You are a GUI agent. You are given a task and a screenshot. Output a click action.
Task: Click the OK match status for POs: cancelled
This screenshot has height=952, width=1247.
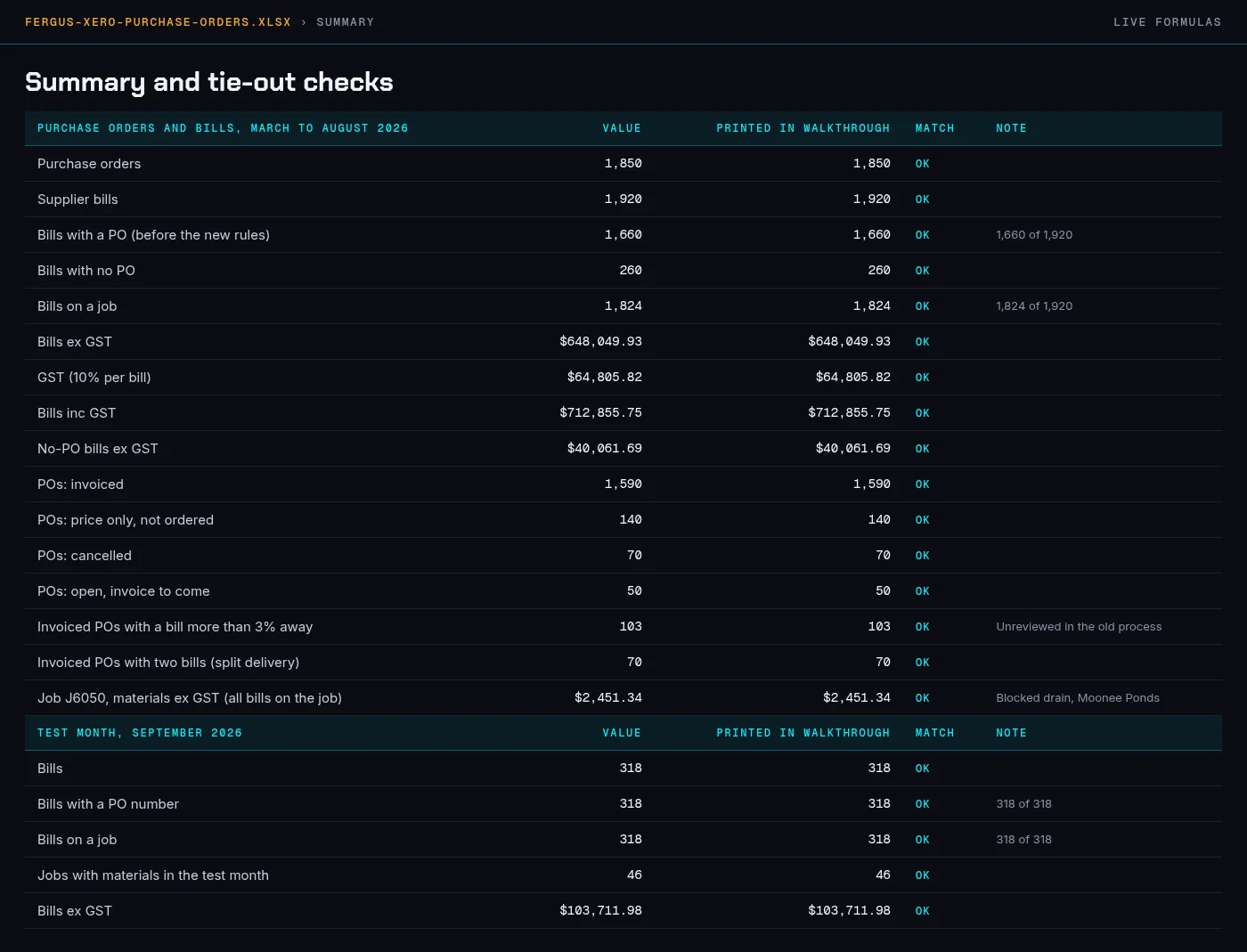pyautogui.click(x=922, y=556)
